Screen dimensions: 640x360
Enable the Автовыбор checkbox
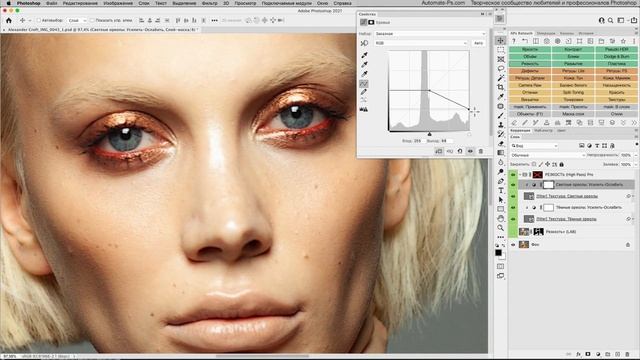tap(39, 20)
